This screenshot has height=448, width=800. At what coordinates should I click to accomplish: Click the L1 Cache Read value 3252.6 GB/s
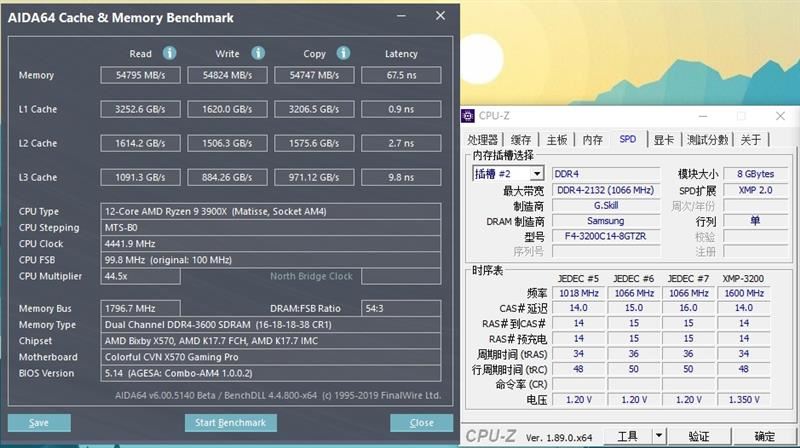pyautogui.click(x=140, y=109)
